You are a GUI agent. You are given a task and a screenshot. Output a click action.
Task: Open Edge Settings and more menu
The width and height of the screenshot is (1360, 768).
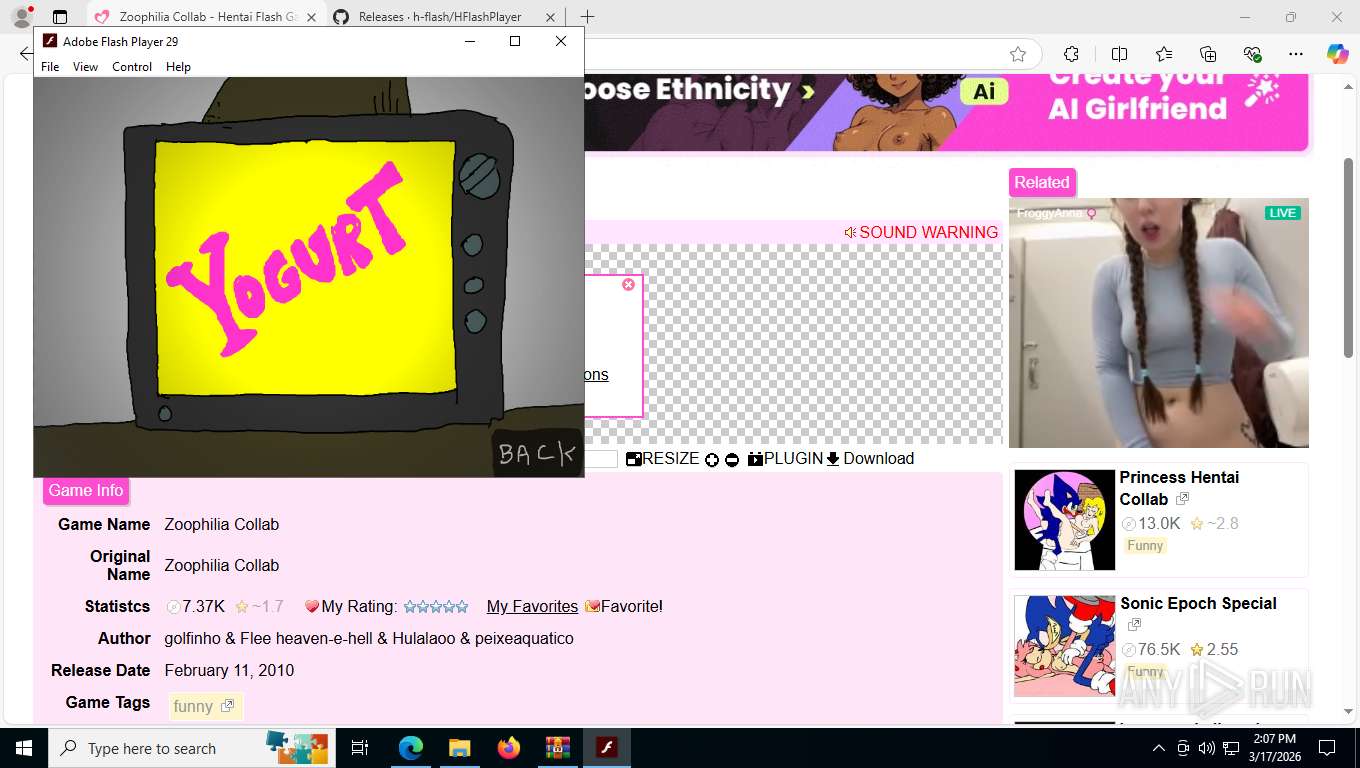[1296, 54]
